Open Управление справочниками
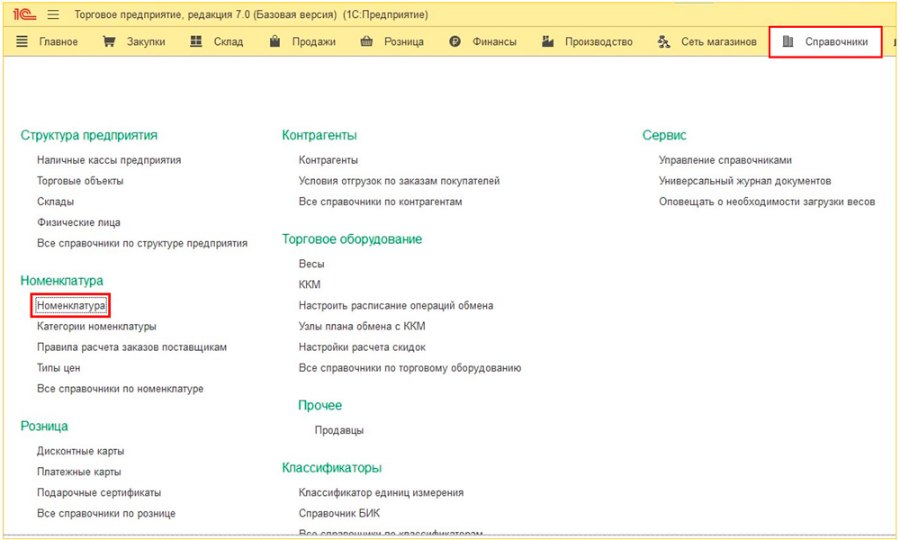The image size is (900, 540). click(x=725, y=160)
